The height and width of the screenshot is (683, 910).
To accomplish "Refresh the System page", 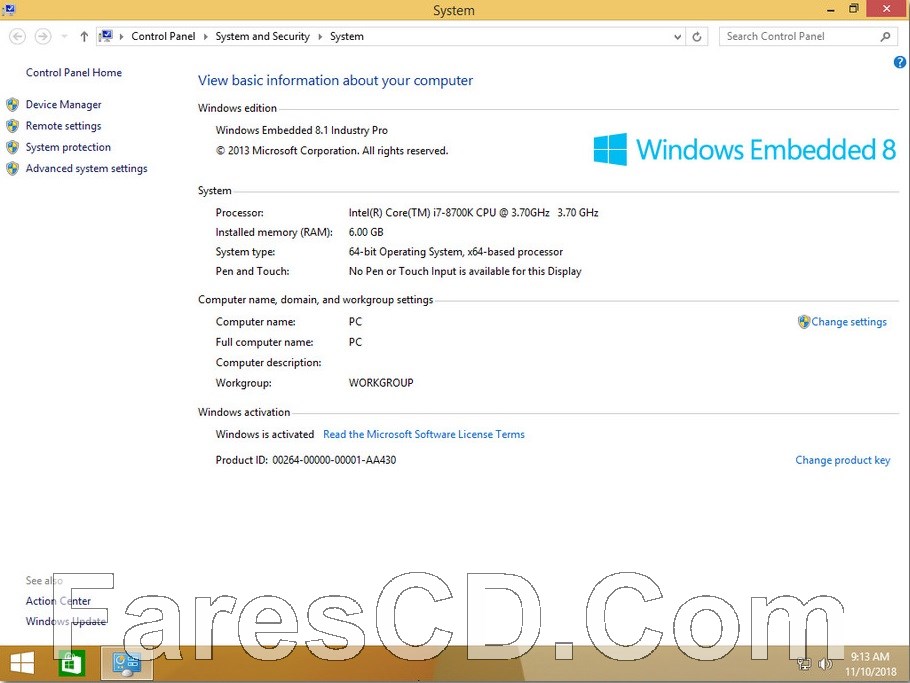I will click(x=697, y=37).
